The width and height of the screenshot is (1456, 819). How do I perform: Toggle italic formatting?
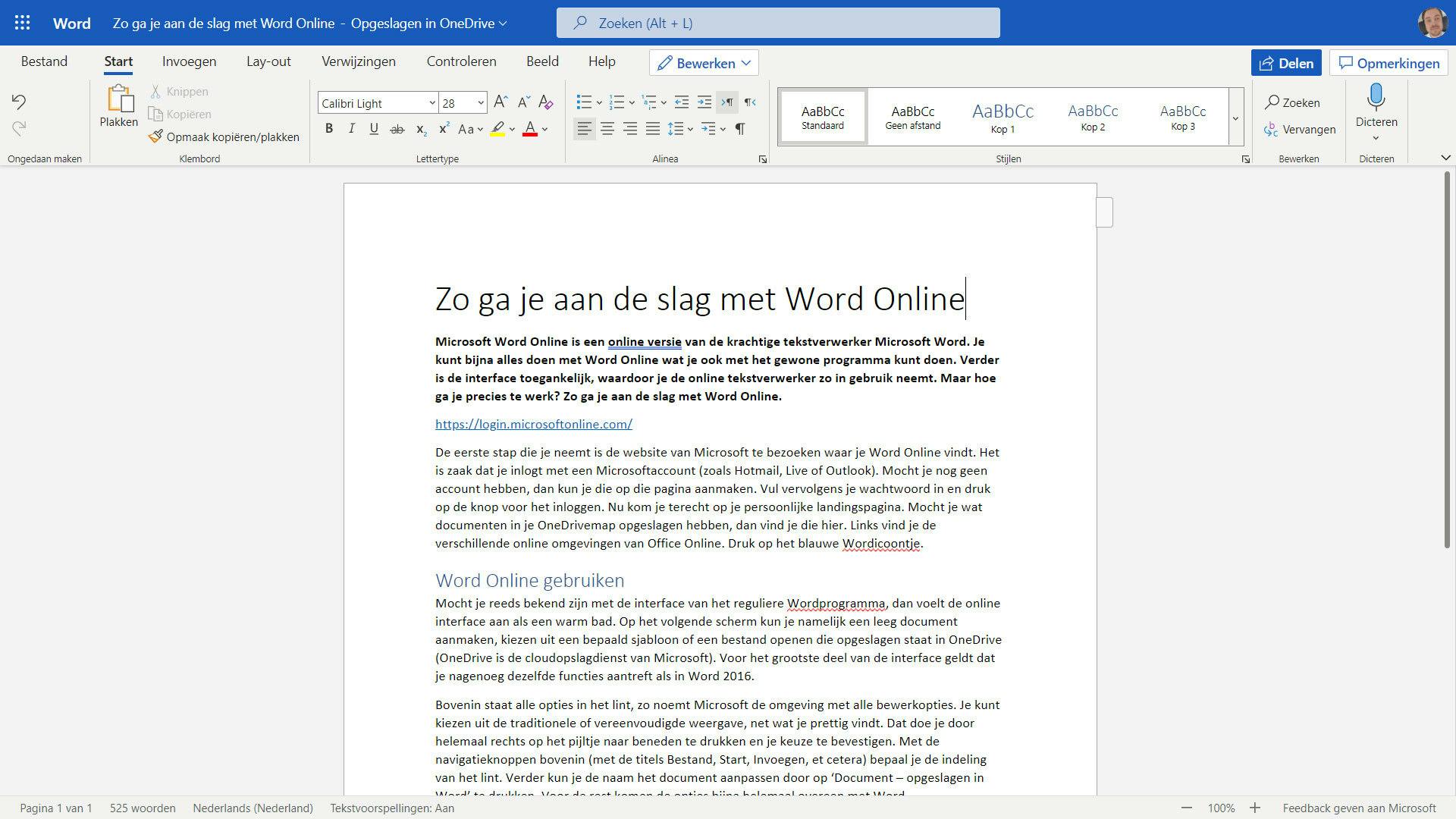[x=351, y=129]
